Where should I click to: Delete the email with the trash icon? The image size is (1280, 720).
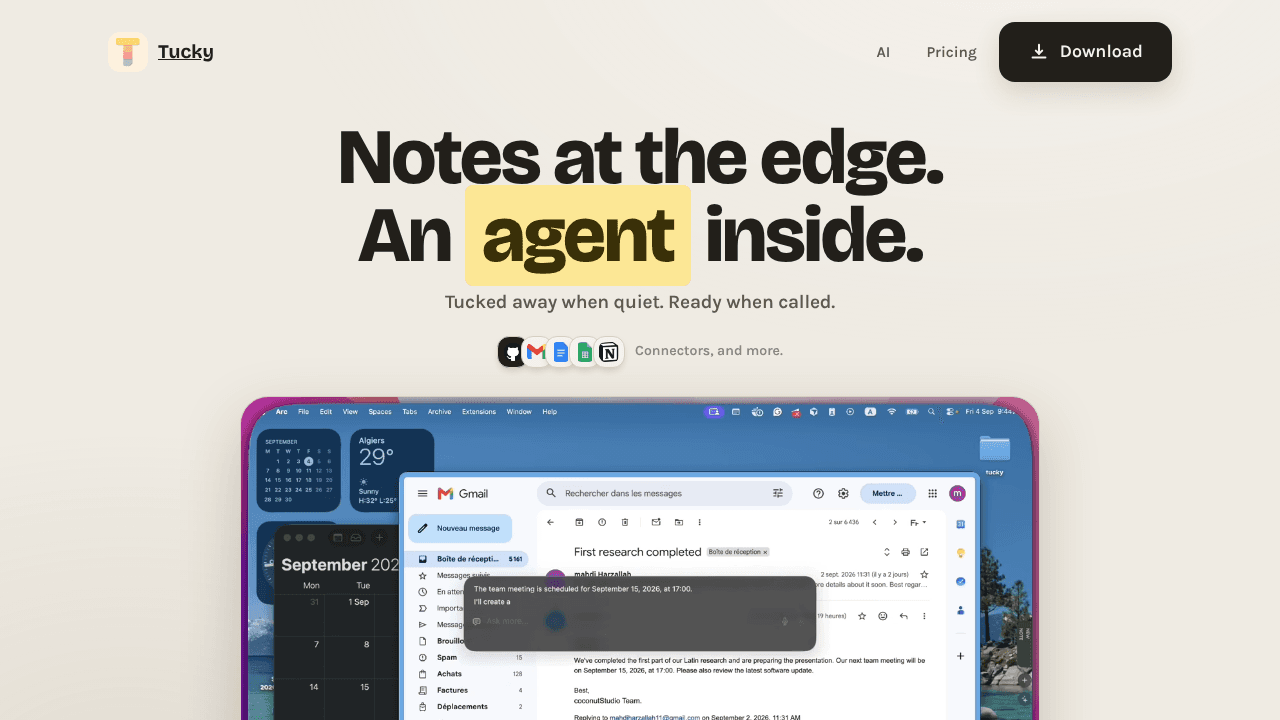pyautogui.click(x=625, y=522)
